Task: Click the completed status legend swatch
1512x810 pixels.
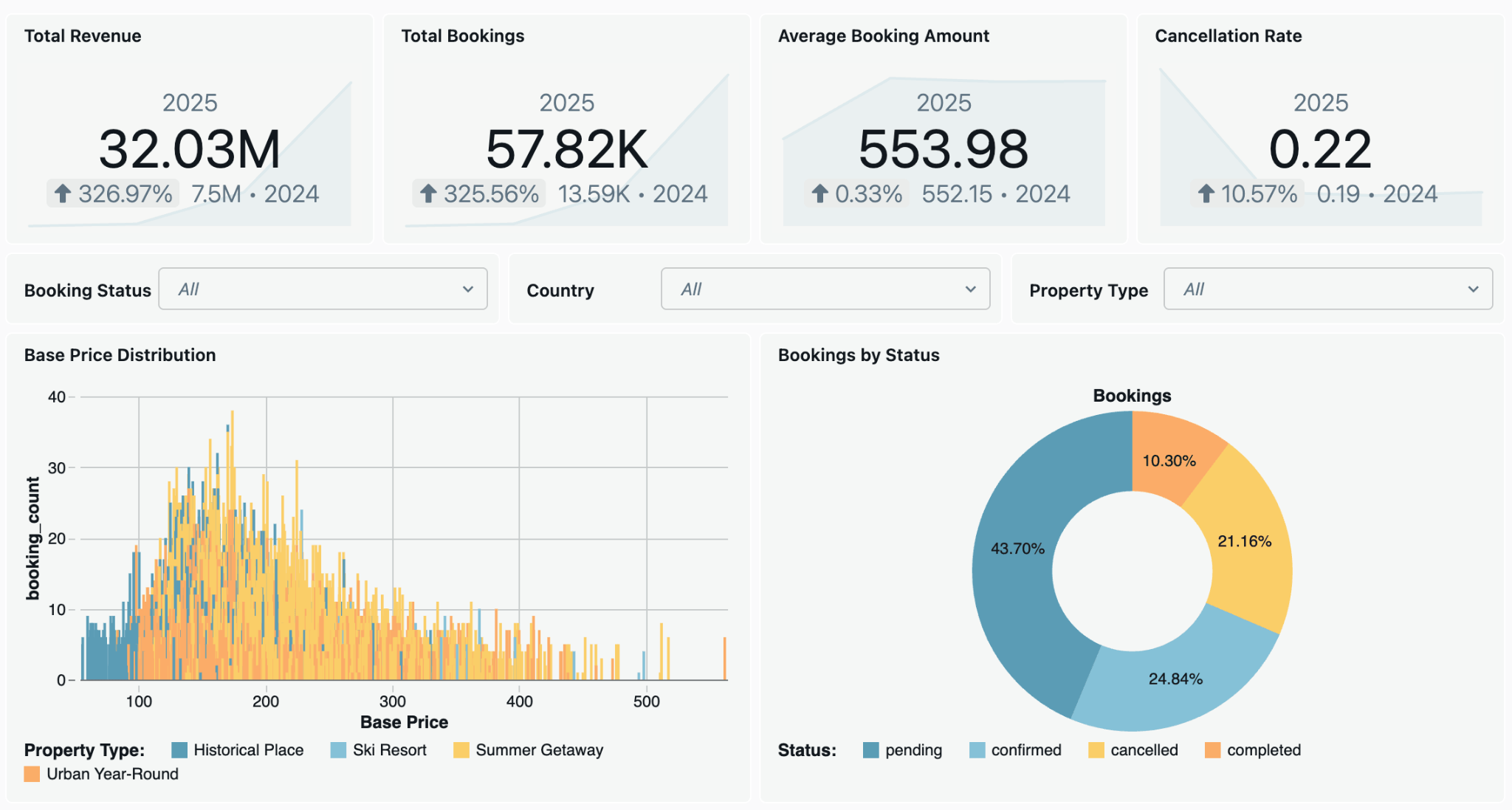Action: point(1213,750)
